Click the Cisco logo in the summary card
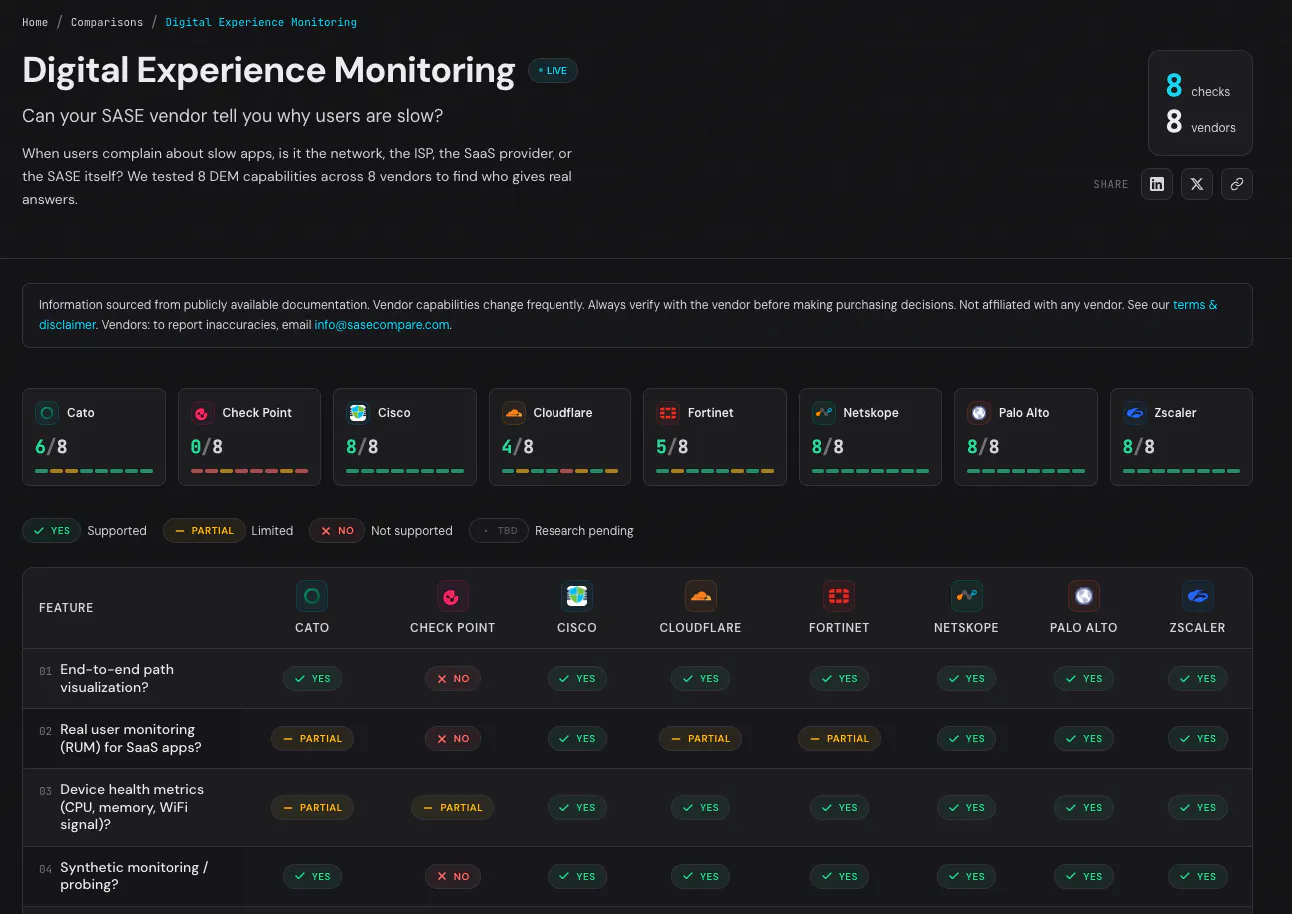 tap(358, 413)
